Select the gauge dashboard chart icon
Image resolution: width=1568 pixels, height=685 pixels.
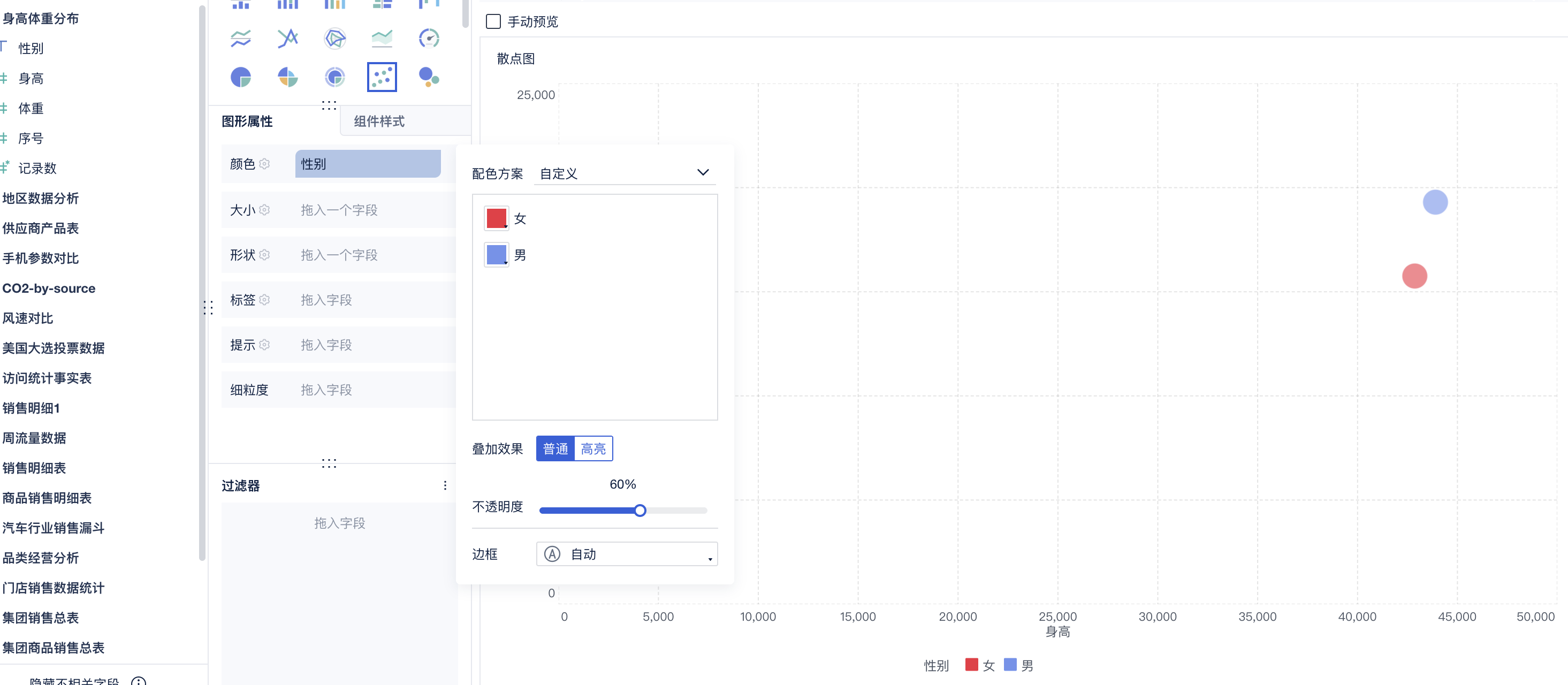click(x=429, y=39)
